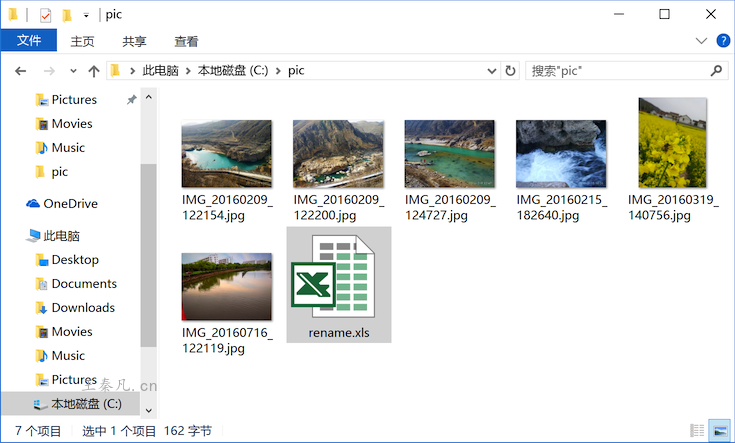Switch to the 主页 ribbon tab
The width and height of the screenshot is (735, 443).
[x=82, y=41]
